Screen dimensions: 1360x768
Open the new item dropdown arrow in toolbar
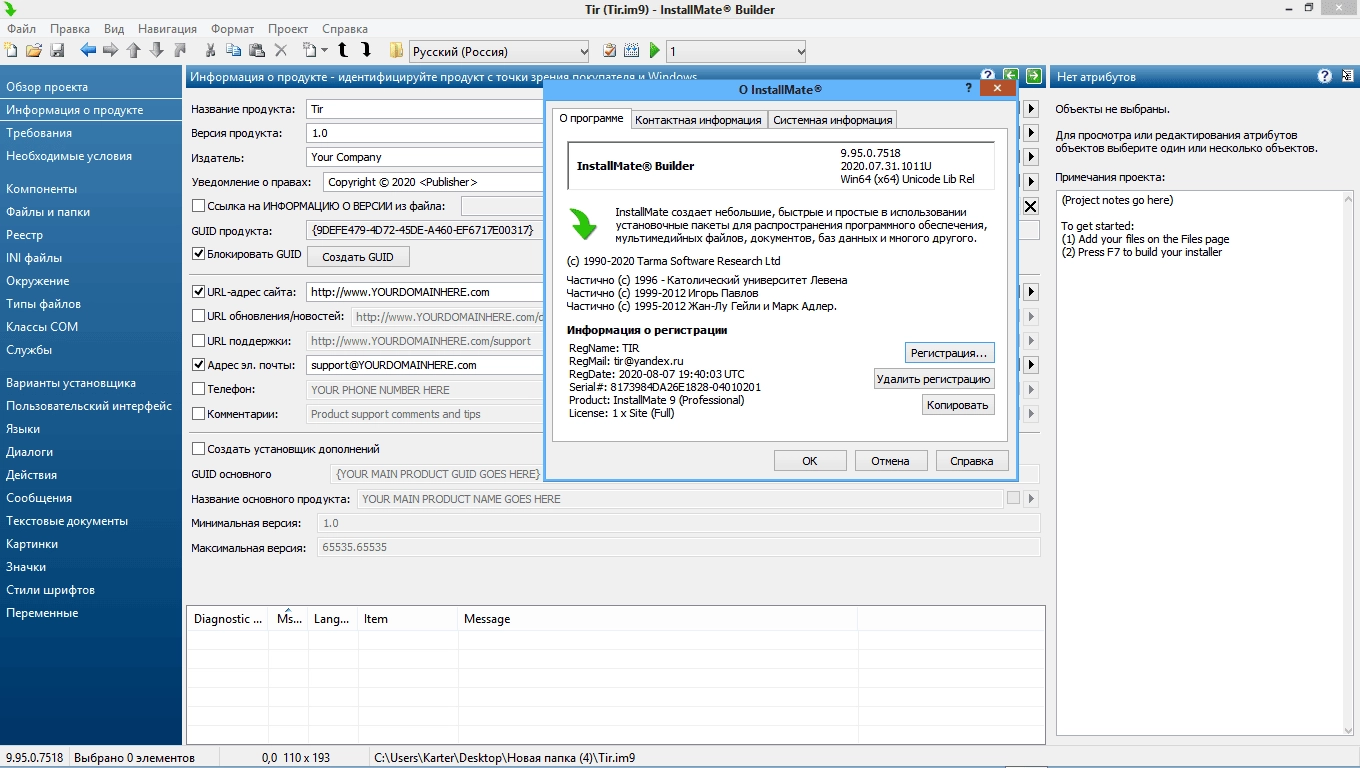tap(323, 50)
